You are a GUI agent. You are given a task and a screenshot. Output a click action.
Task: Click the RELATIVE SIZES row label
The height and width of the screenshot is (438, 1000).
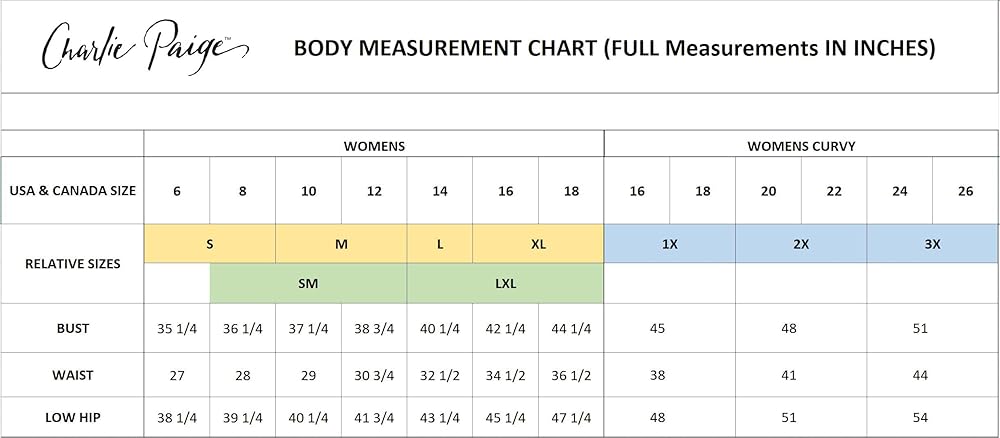(73, 264)
